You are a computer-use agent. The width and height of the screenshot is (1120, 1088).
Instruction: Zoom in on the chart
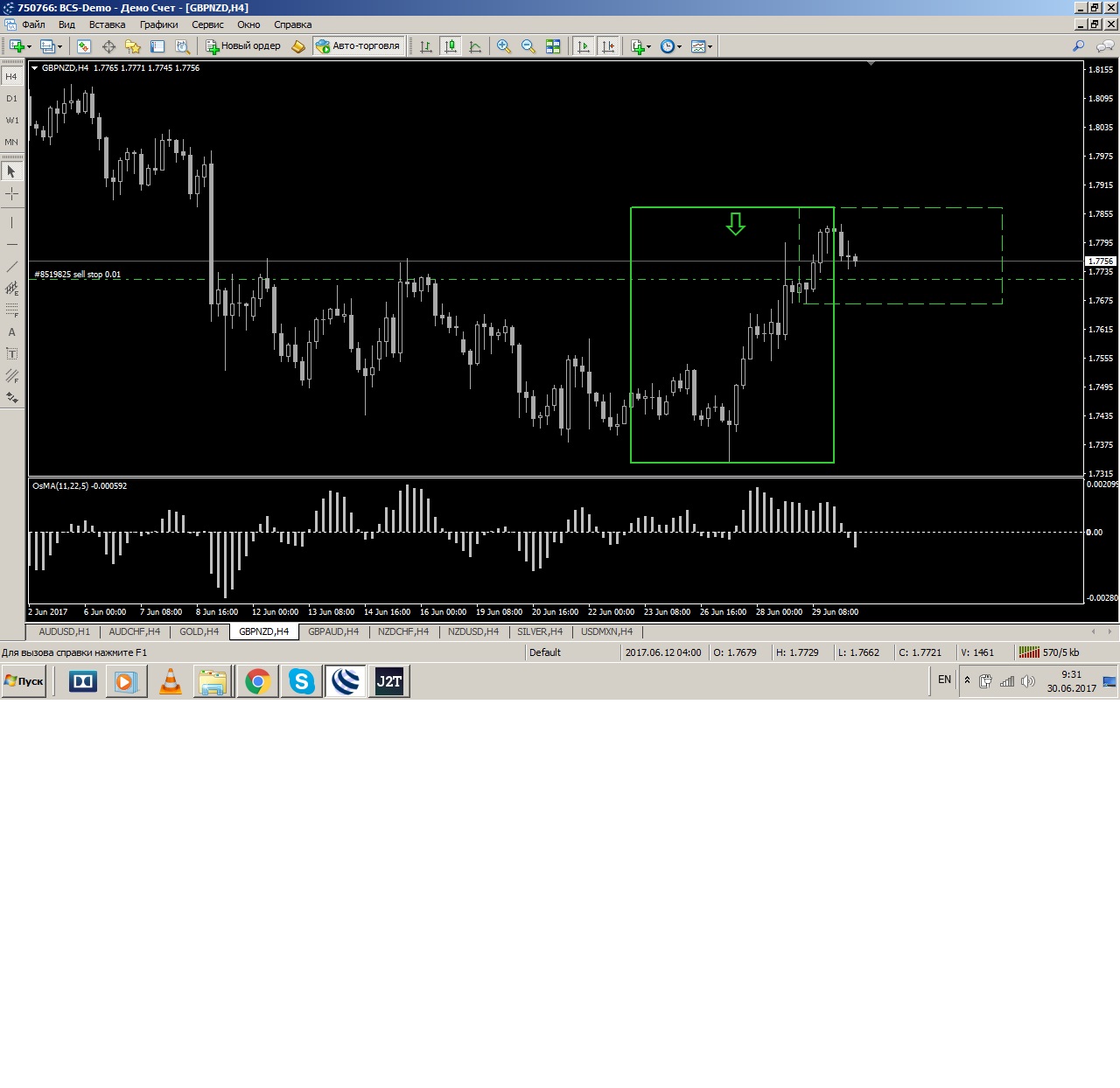[x=504, y=46]
